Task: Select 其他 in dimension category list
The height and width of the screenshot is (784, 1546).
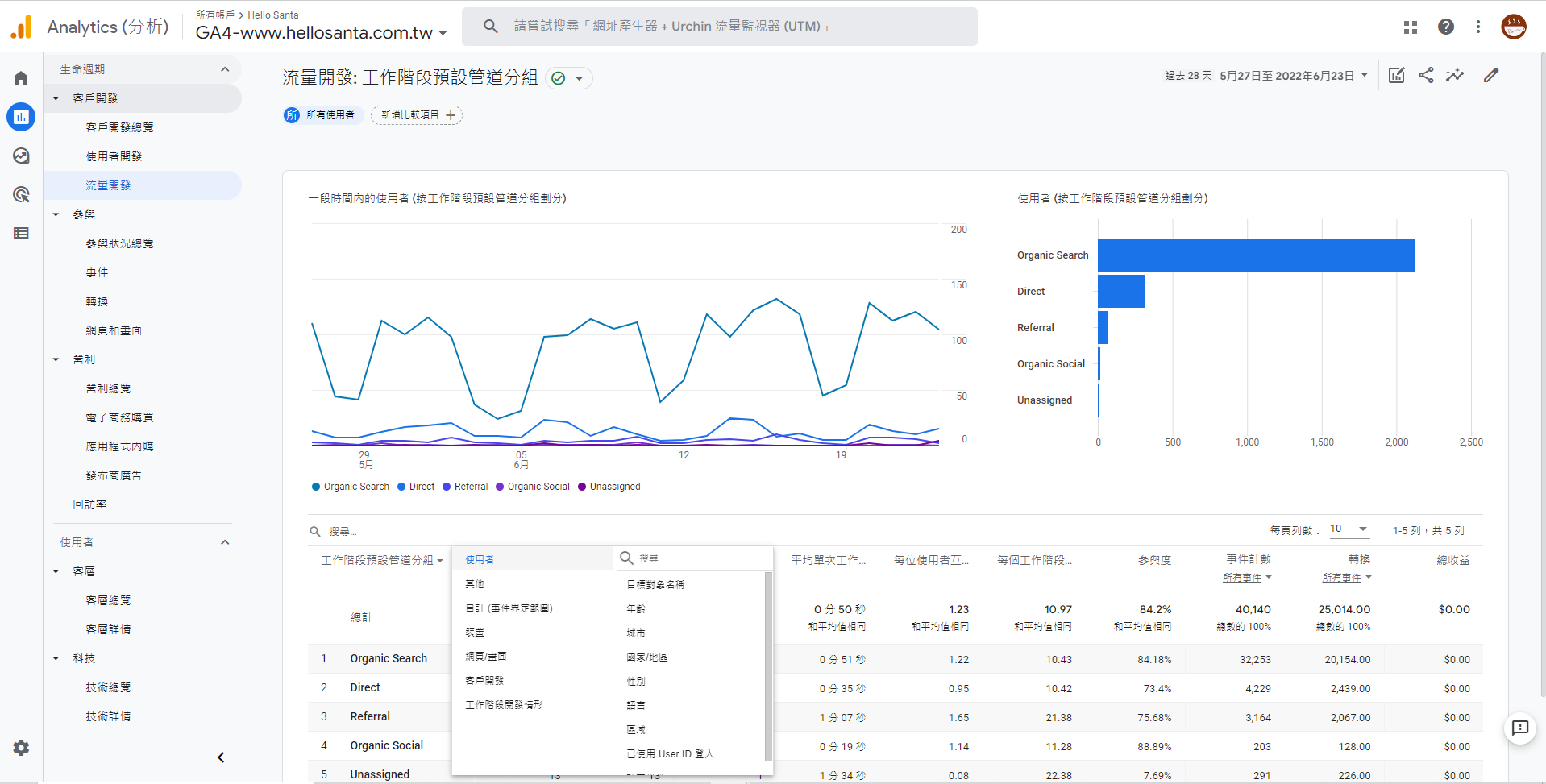Action: [x=532, y=583]
